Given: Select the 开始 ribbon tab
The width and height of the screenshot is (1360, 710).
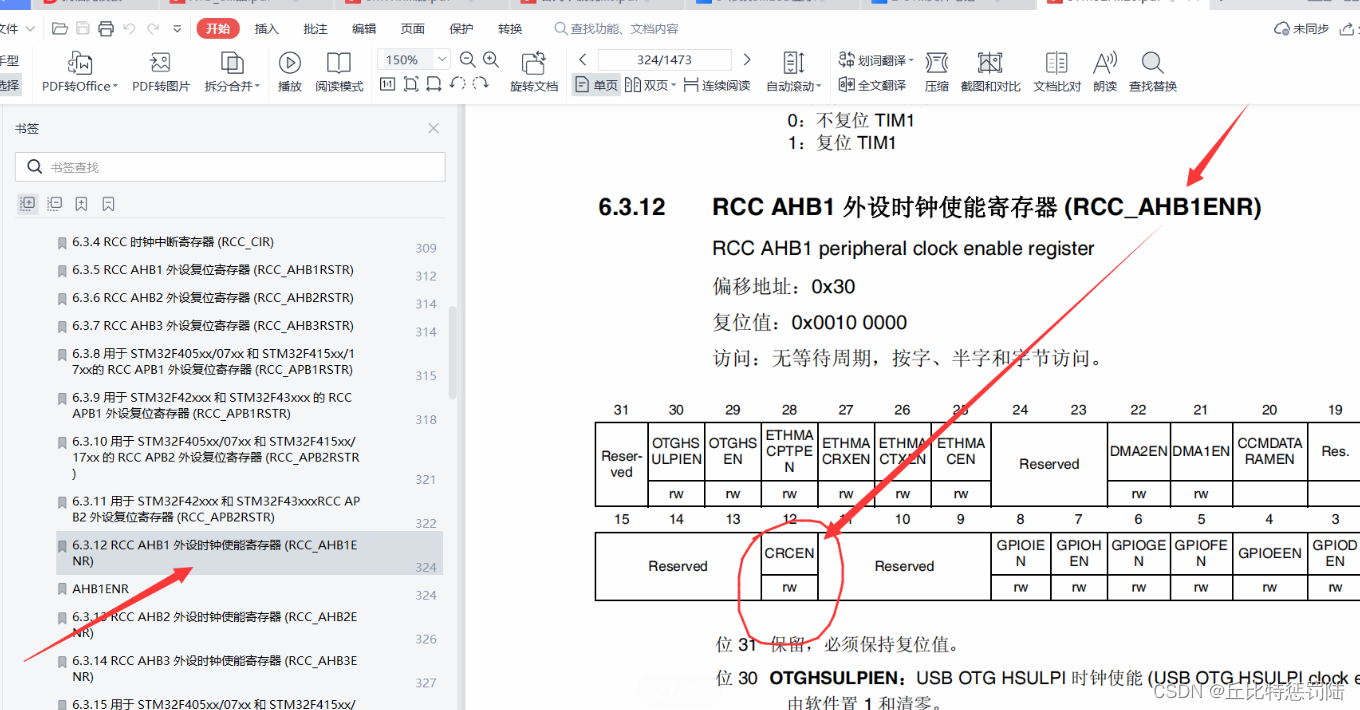Looking at the screenshot, I should [218, 29].
